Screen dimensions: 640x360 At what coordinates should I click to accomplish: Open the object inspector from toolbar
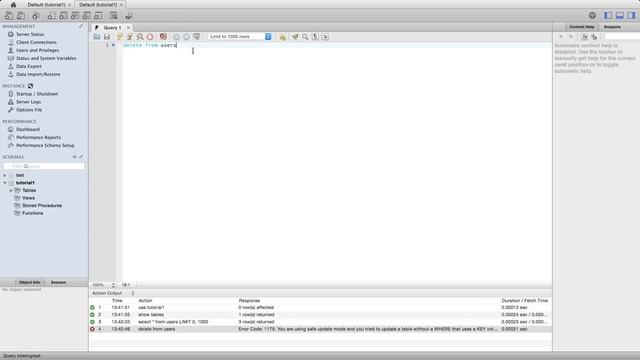[x=36, y=16]
